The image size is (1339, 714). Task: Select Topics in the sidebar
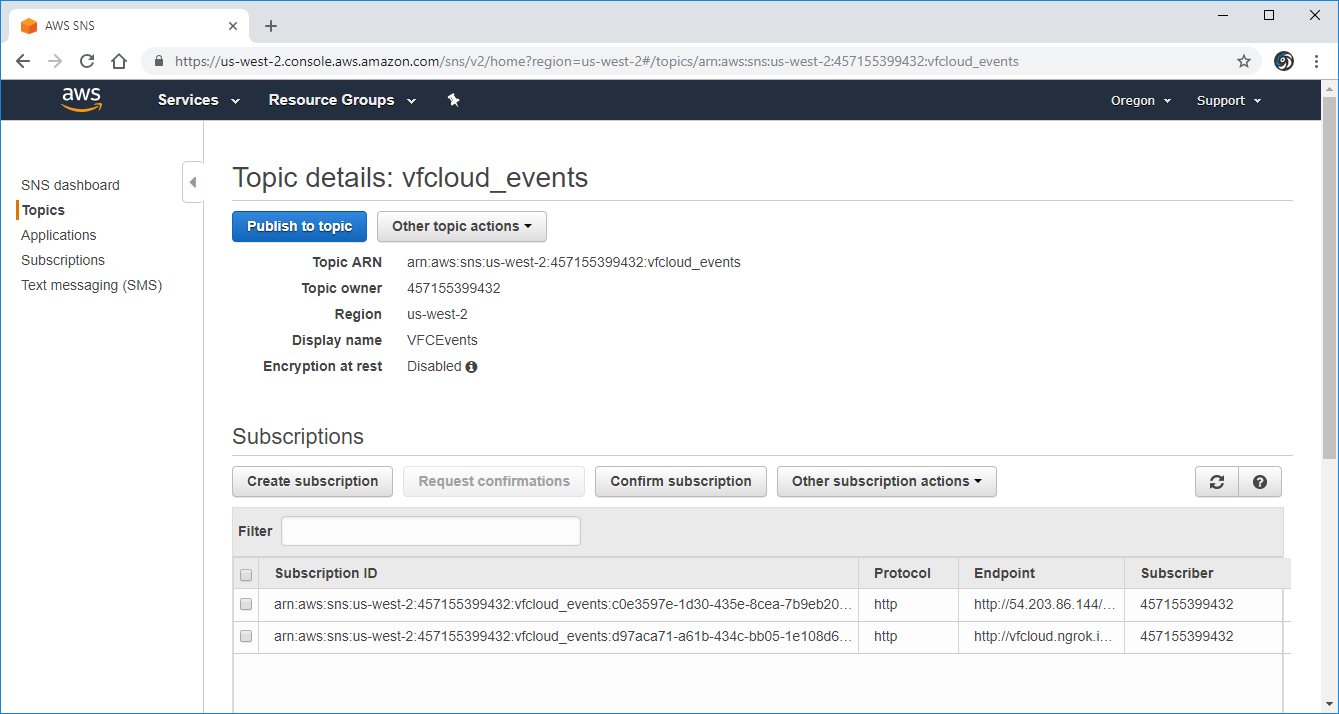pyautogui.click(x=43, y=210)
